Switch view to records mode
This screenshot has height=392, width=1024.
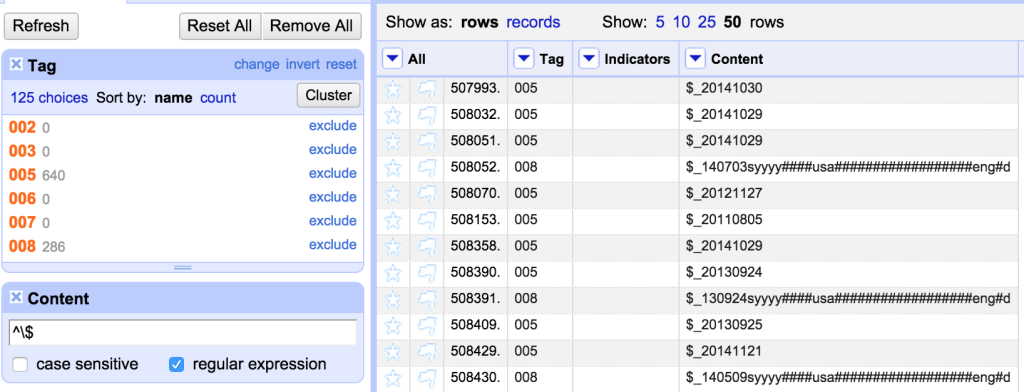533,22
